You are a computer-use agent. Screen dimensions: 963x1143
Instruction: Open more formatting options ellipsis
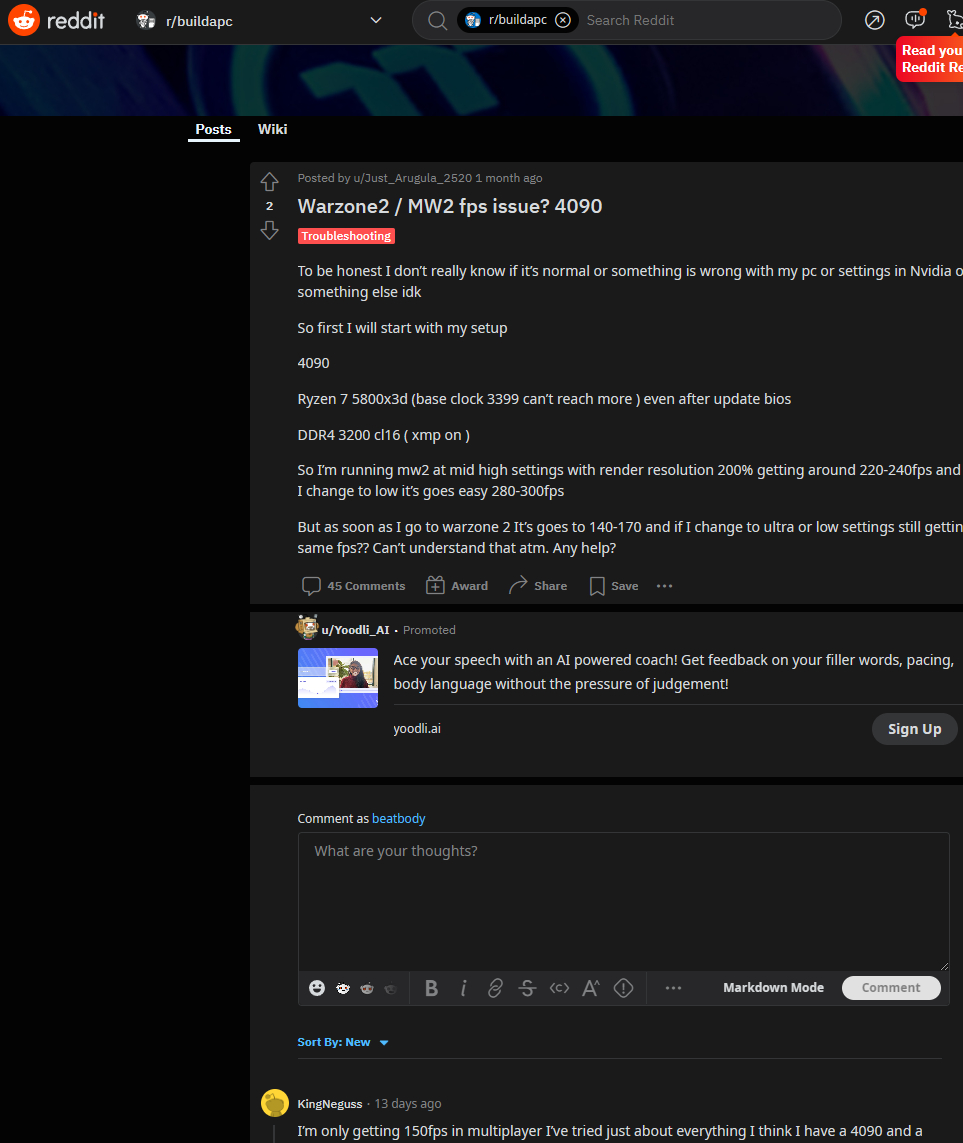673,988
